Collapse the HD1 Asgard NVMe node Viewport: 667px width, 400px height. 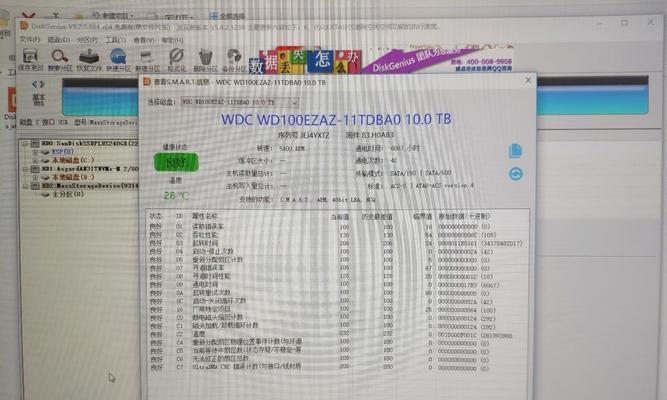[26, 169]
